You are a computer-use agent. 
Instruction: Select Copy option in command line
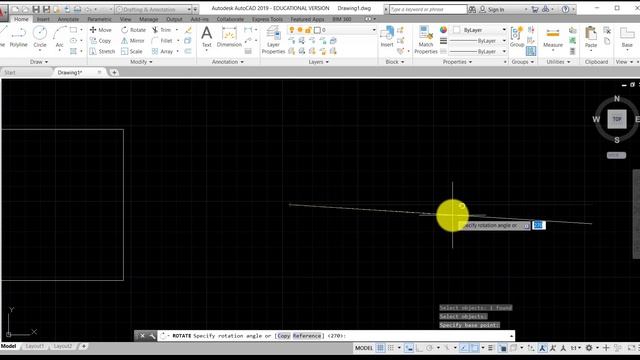[283, 336]
